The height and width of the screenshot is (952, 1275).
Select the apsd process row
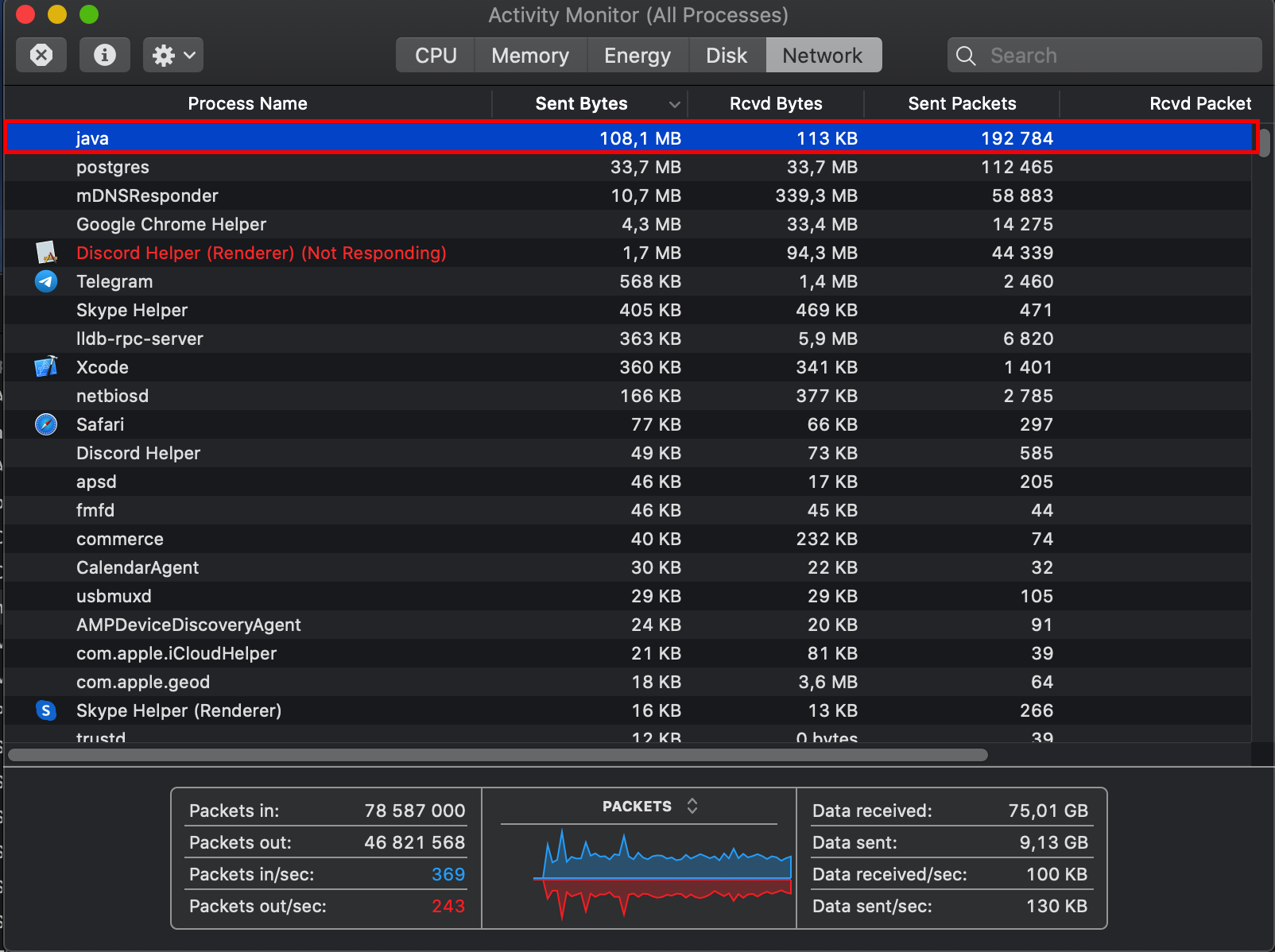pos(628,482)
